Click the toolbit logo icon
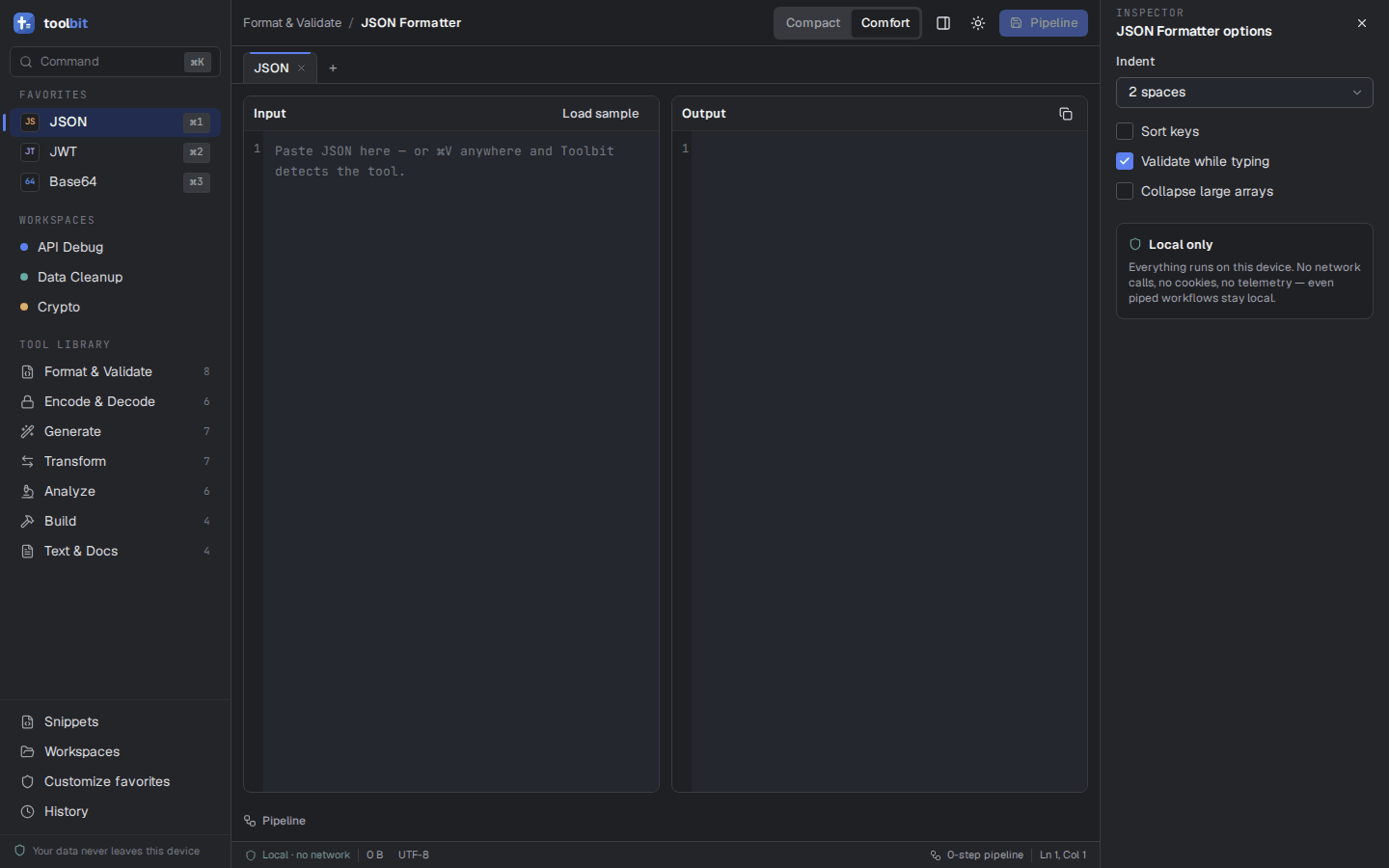 [x=24, y=23]
